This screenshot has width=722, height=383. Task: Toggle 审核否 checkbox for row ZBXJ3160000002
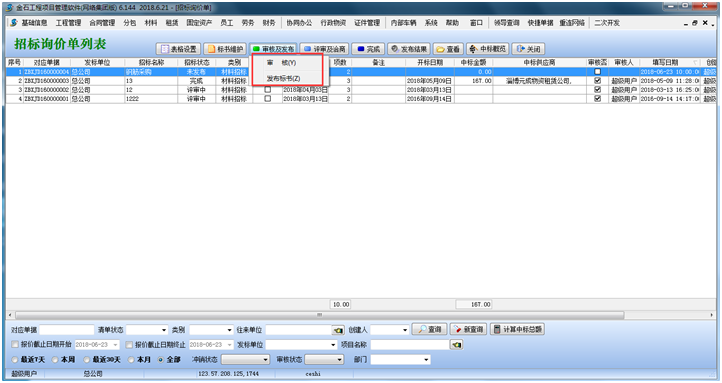coord(597,90)
